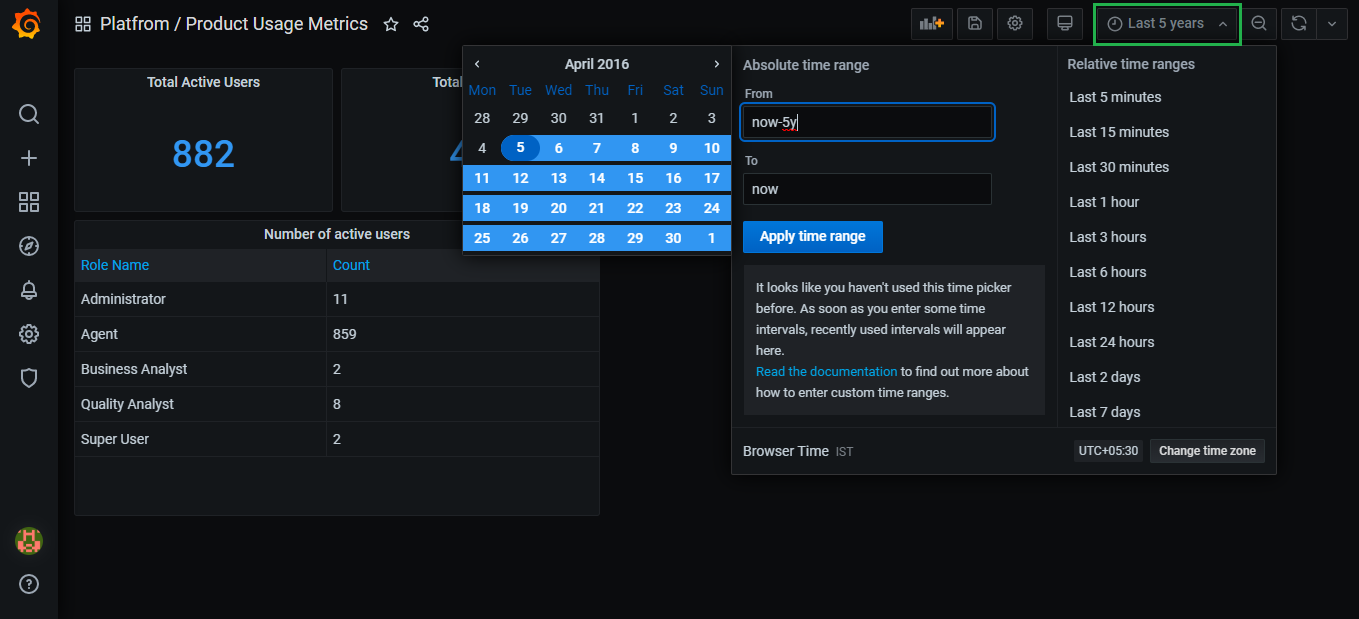Click the Super User row
The width and height of the screenshot is (1359, 619).
pos(337,439)
